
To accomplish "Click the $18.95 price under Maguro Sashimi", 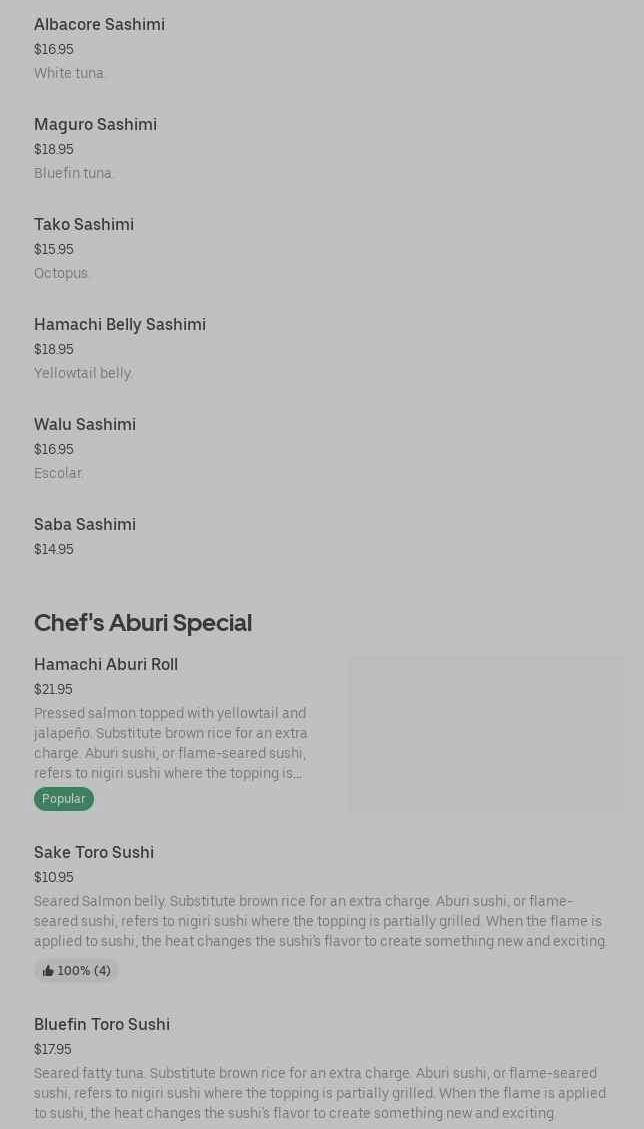I will [x=54, y=149].
